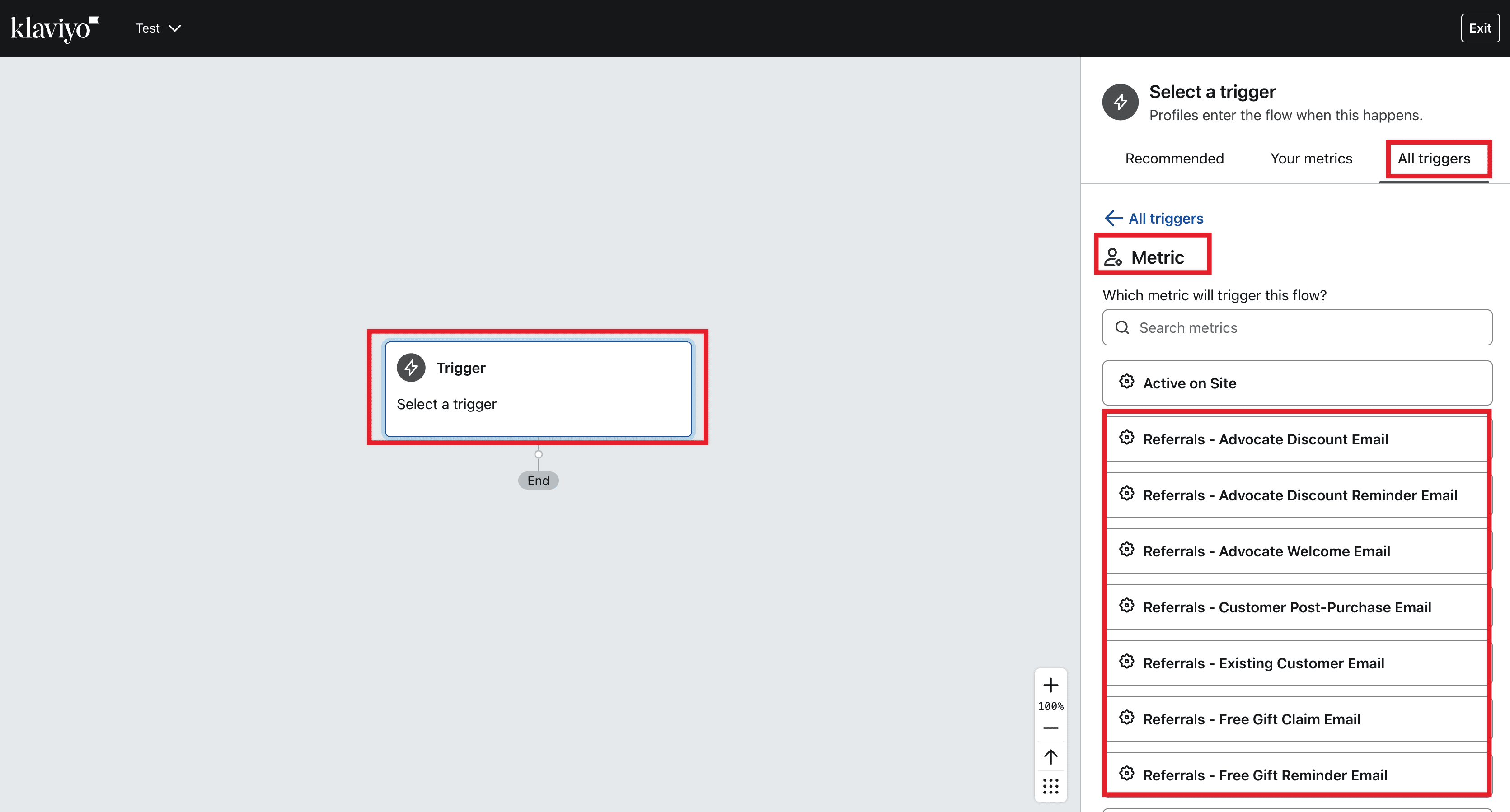1510x812 pixels.
Task: Click the dotted grid canvas icon
Action: click(x=1050, y=786)
